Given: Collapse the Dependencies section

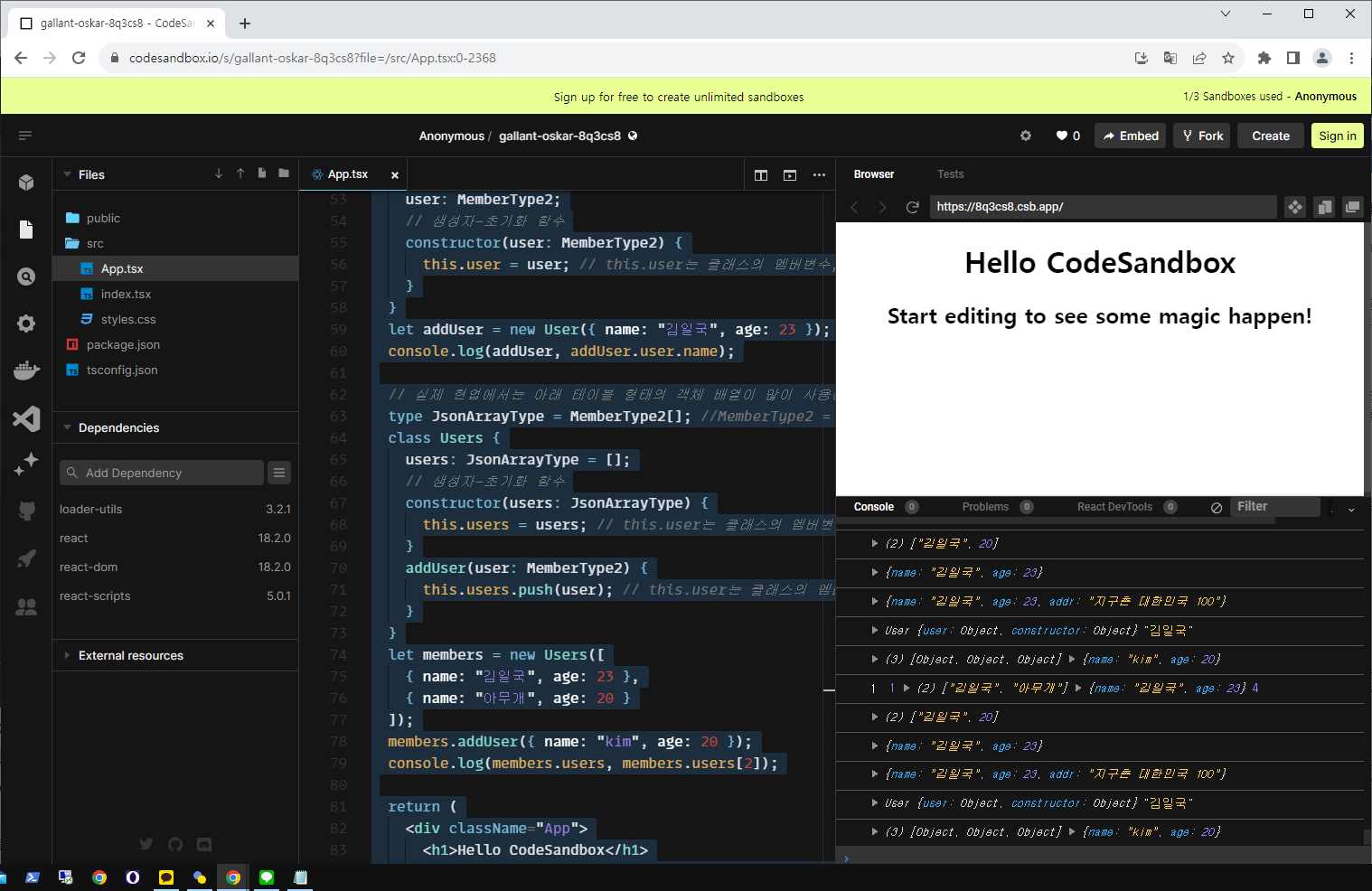Looking at the screenshot, I should (67, 427).
